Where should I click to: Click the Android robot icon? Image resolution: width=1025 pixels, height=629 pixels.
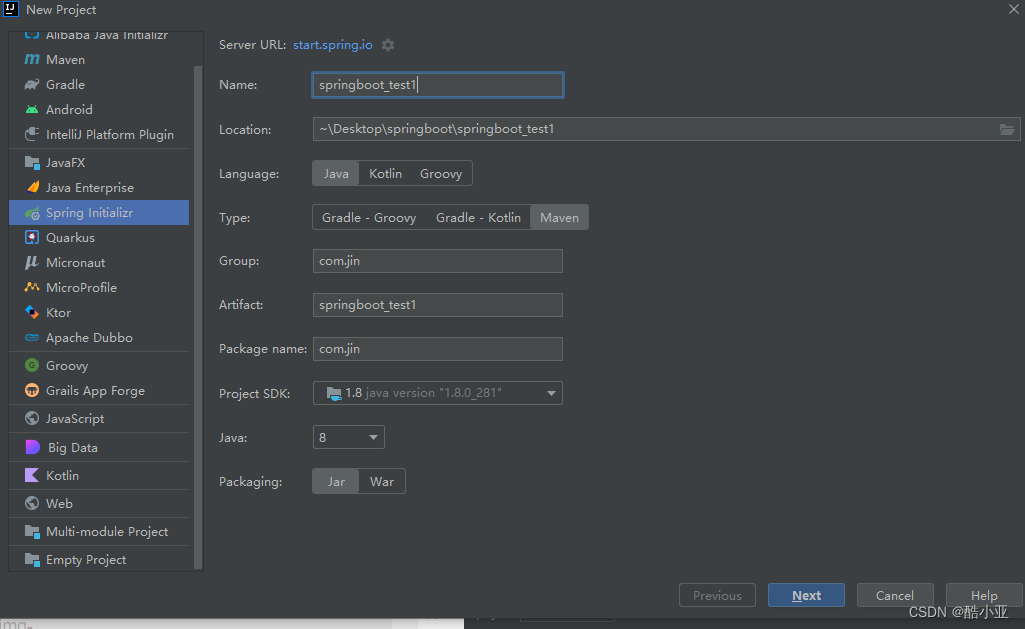click(x=31, y=109)
